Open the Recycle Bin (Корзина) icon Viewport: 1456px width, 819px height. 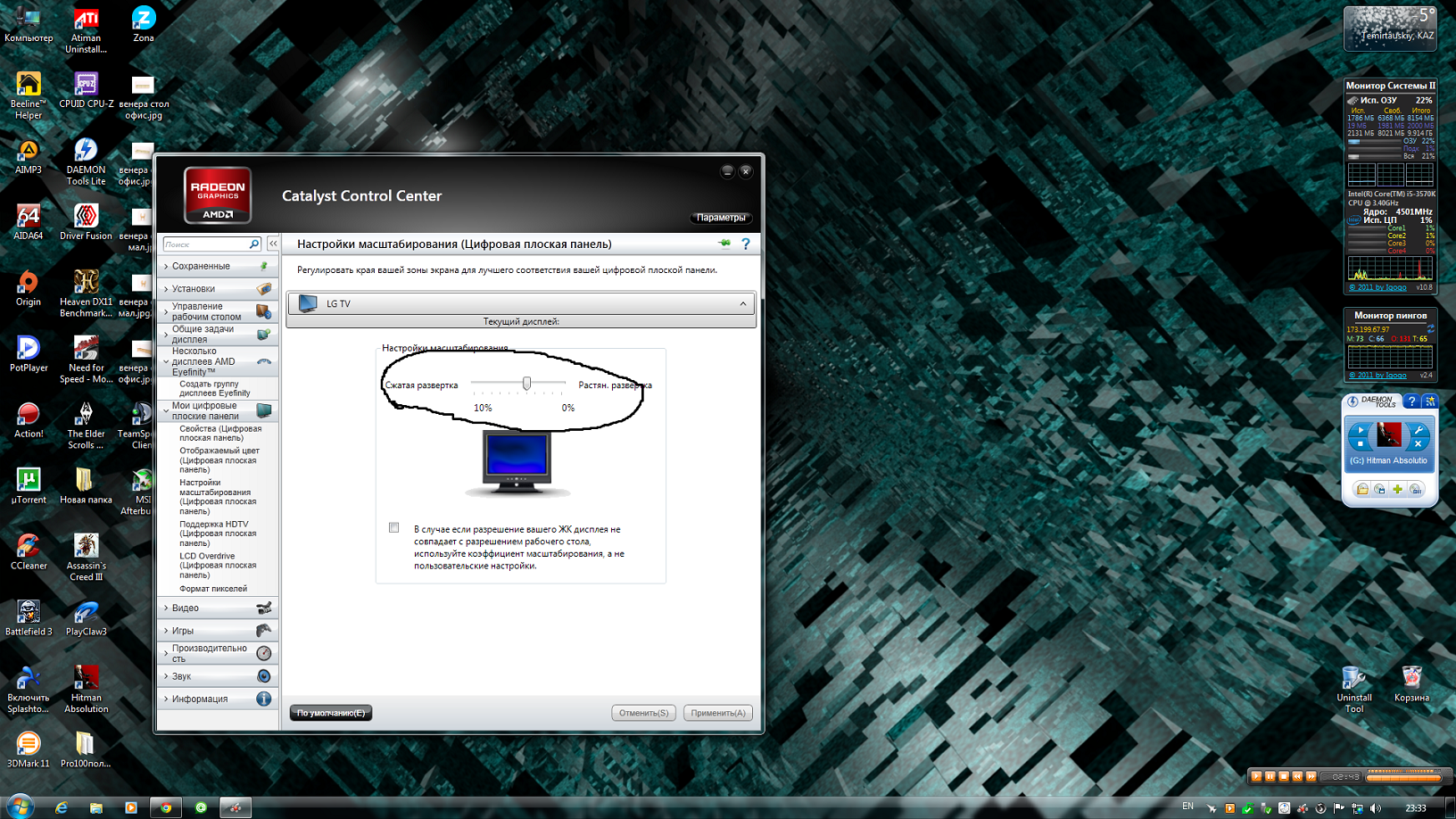click(x=1411, y=684)
